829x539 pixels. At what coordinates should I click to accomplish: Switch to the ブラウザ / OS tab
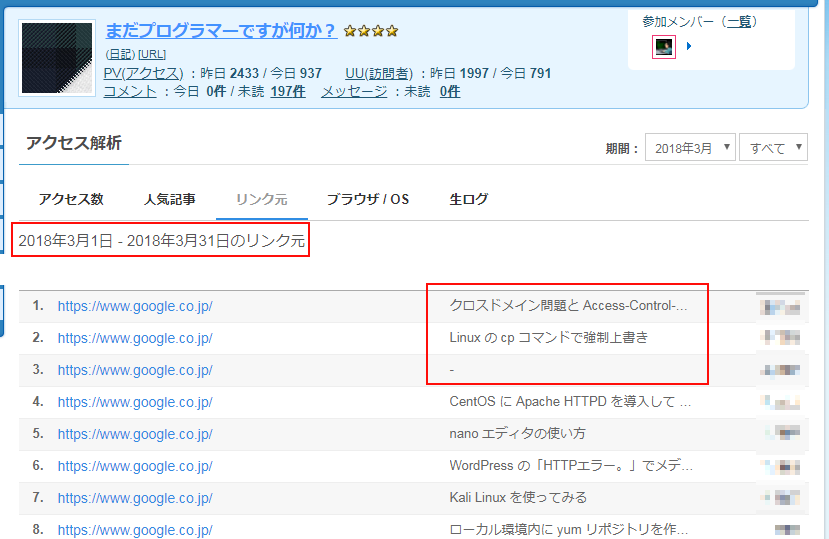point(368,199)
